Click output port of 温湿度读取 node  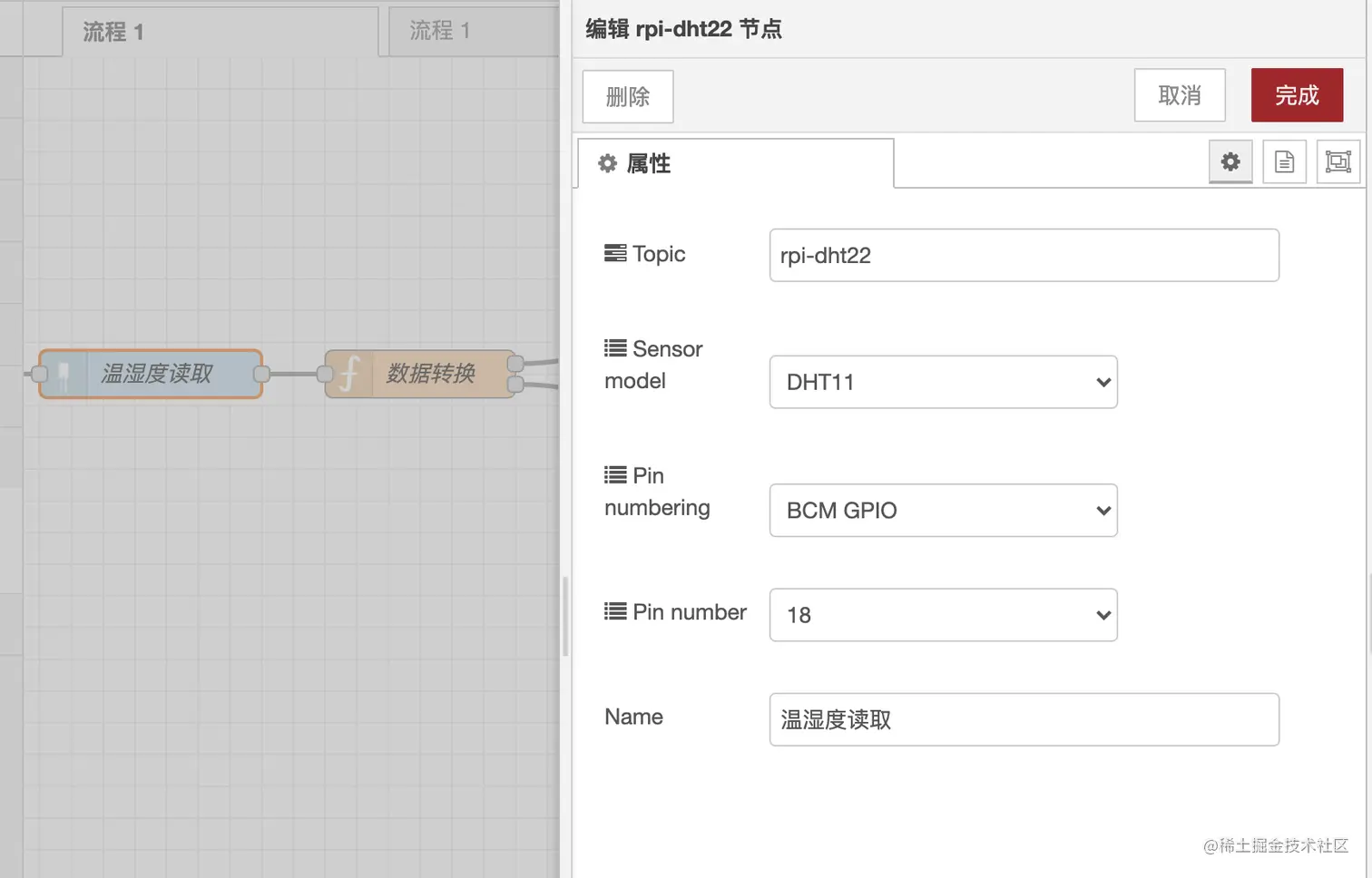[x=261, y=374]
